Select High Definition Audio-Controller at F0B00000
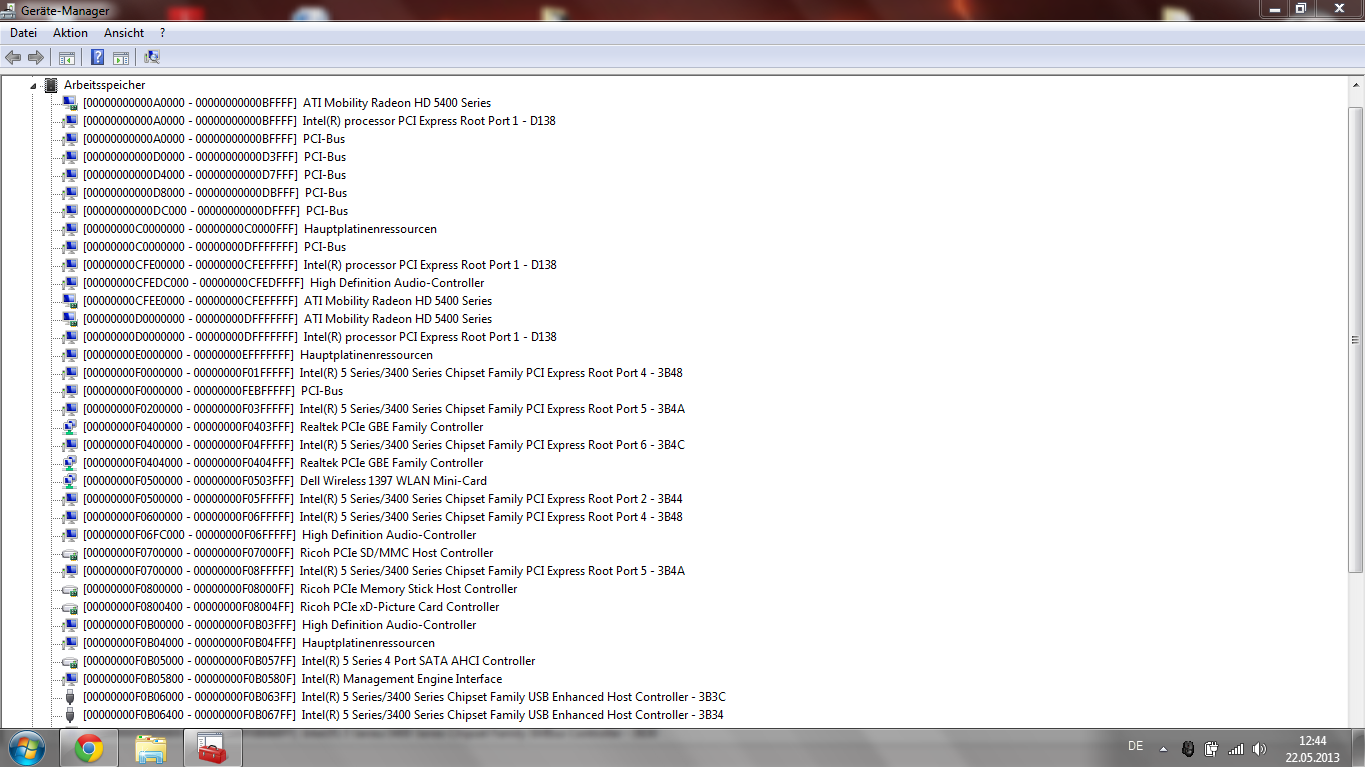The width and height of the screenshot is (1365, 767). (280, 625)
